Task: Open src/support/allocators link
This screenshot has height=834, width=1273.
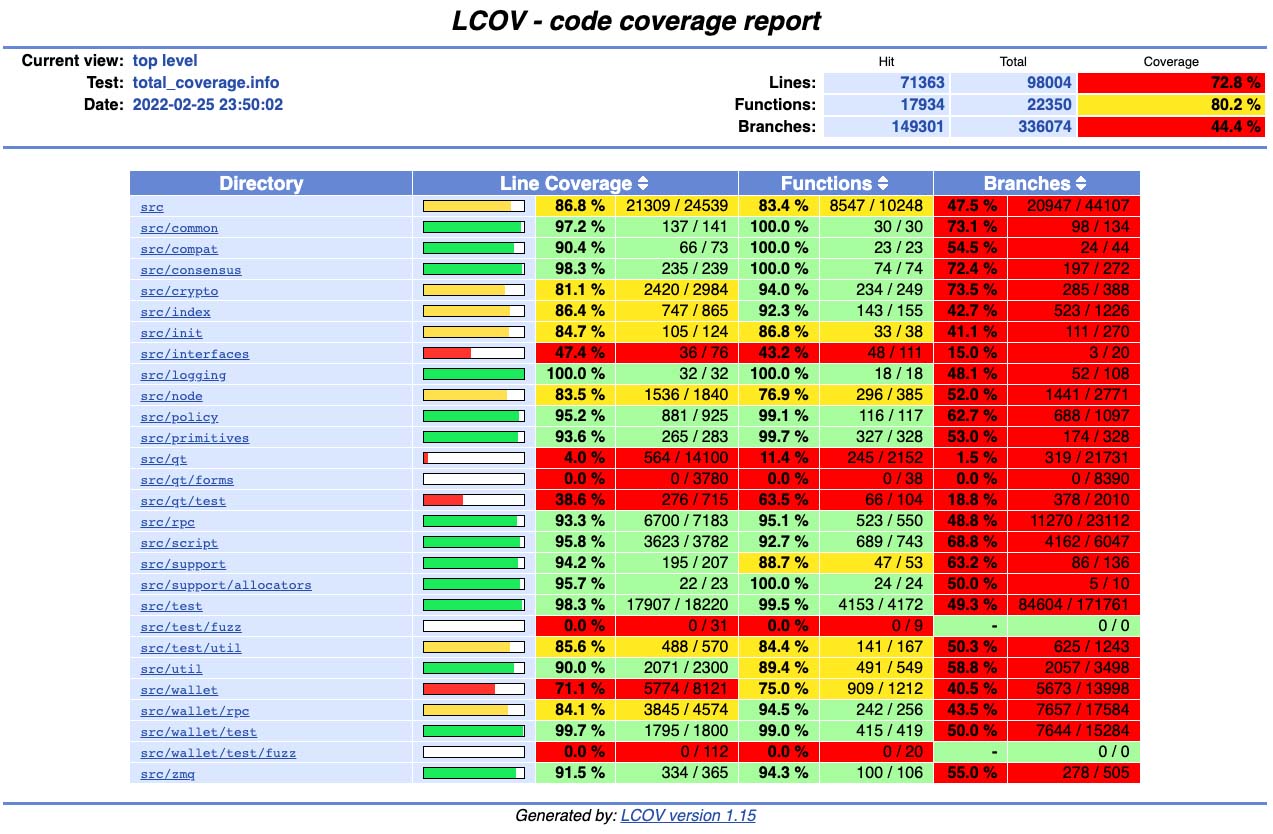Action: [225, 585]
